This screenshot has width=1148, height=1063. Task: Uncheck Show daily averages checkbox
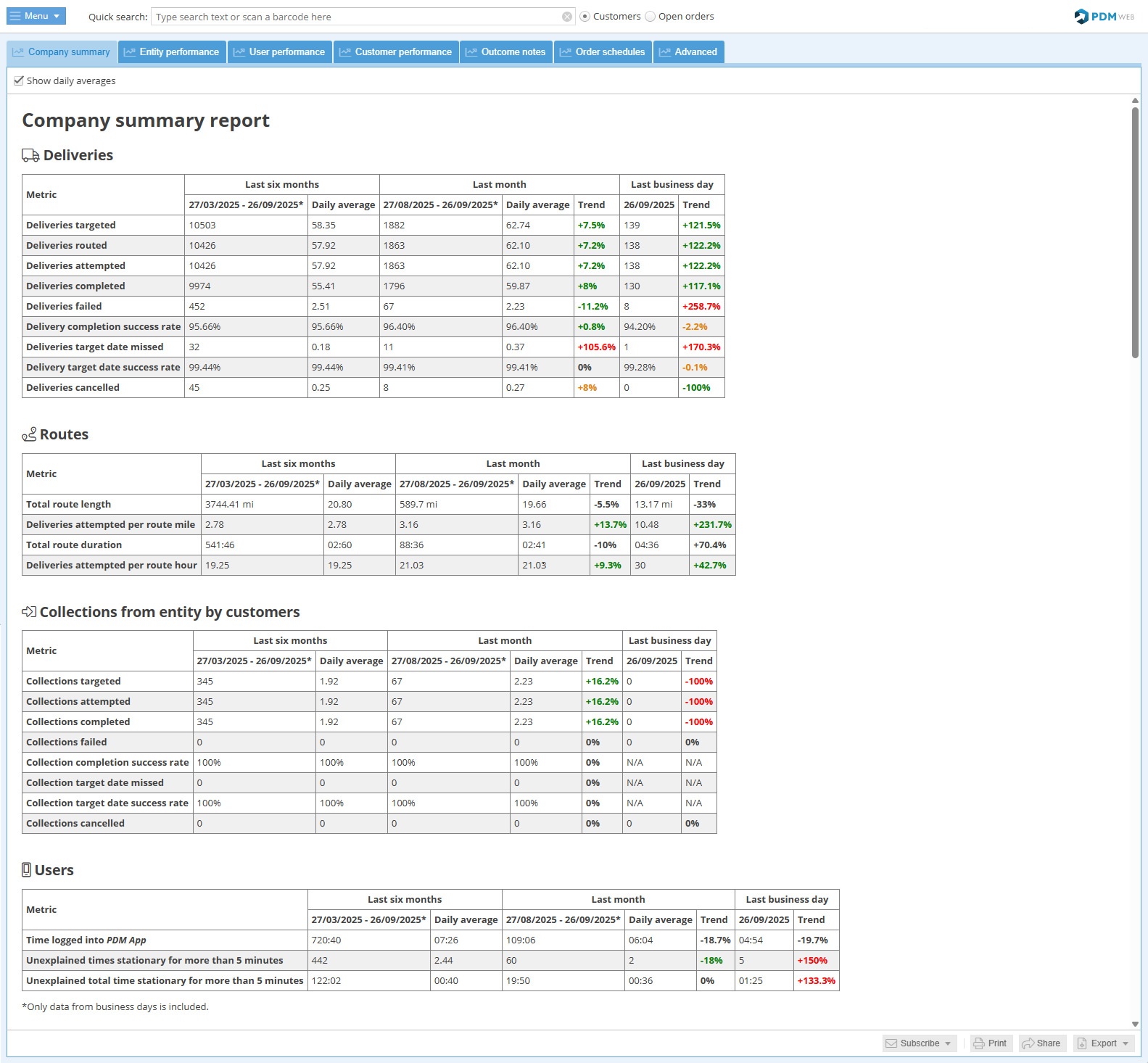point(19,80)
